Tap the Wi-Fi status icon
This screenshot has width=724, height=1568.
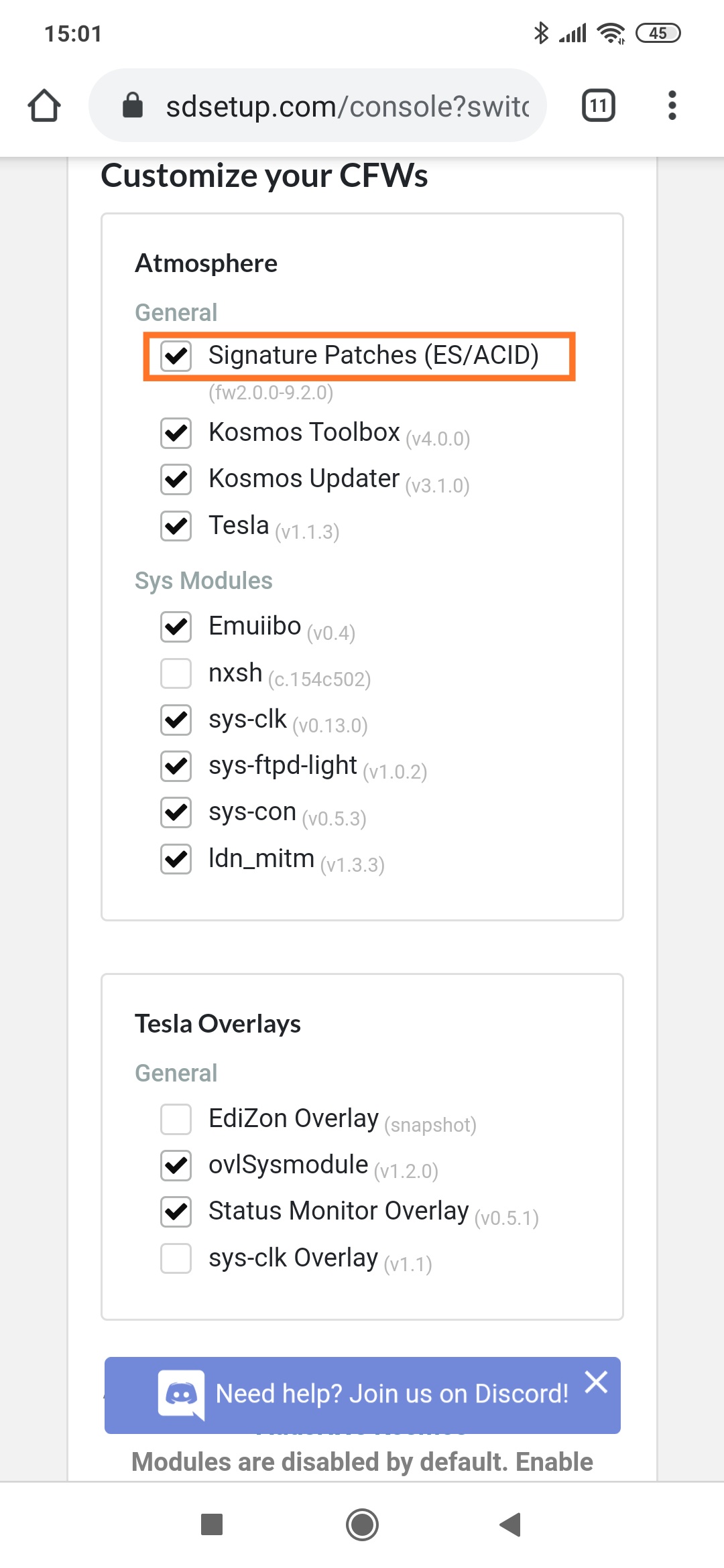(611, 33)
